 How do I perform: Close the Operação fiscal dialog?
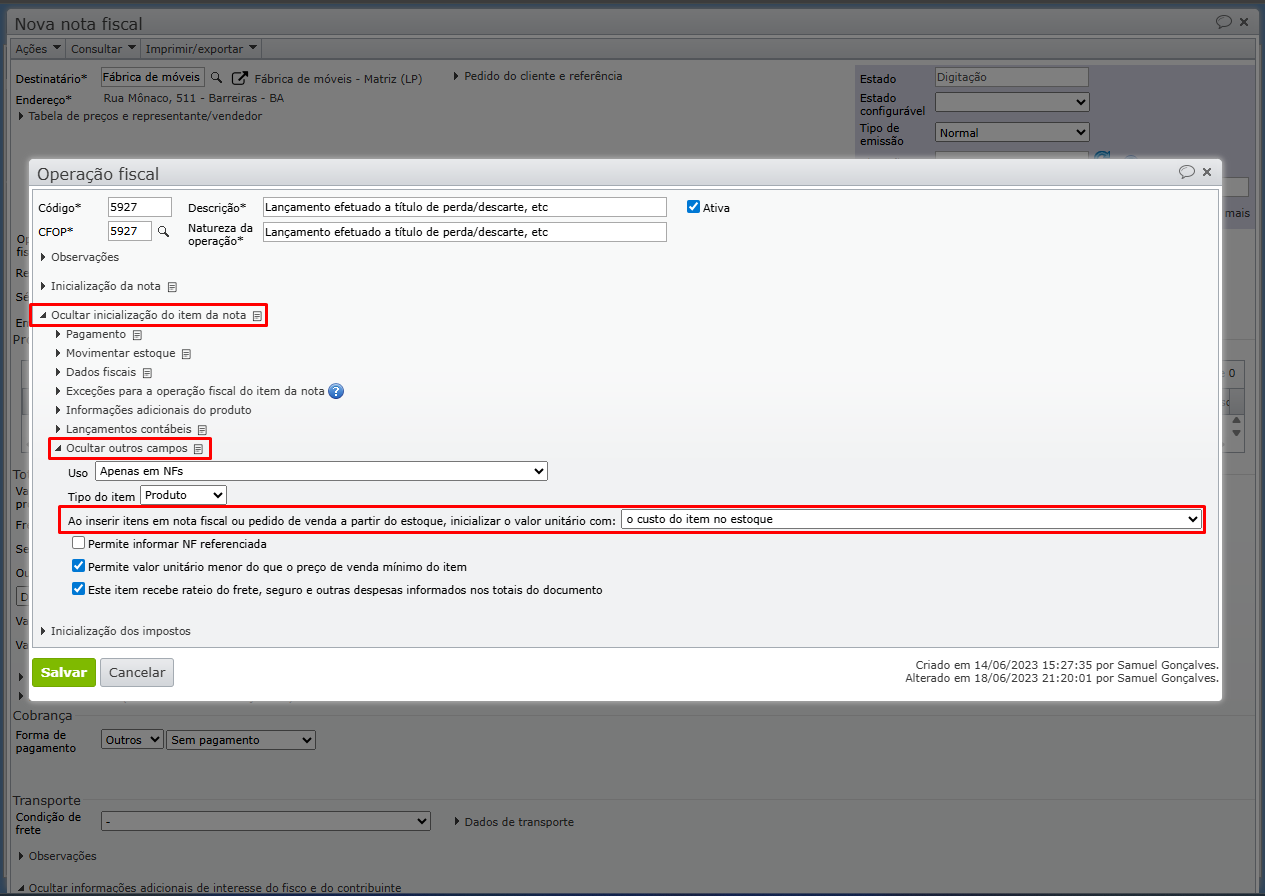point(1207,172)
